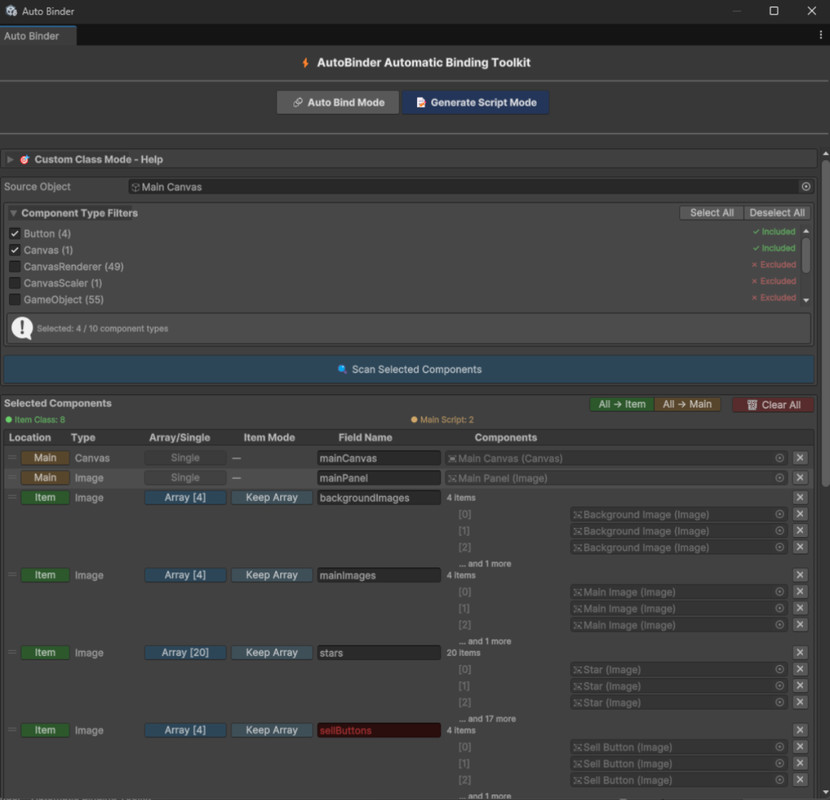The width and height of the screenshot is (830, 800).
Task: Select the Auto Bind Mode tab
Action: coord(338,103)
